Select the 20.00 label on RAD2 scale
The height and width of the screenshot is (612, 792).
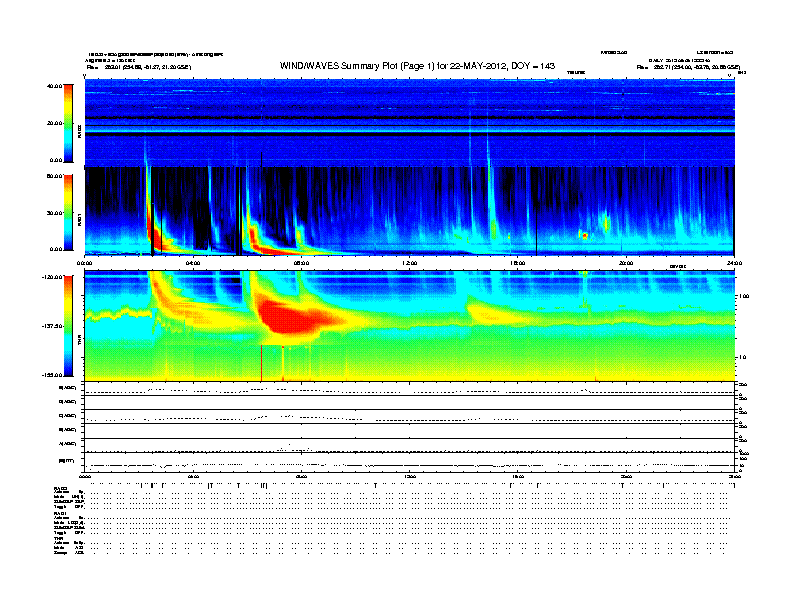[x=54, y=123]
